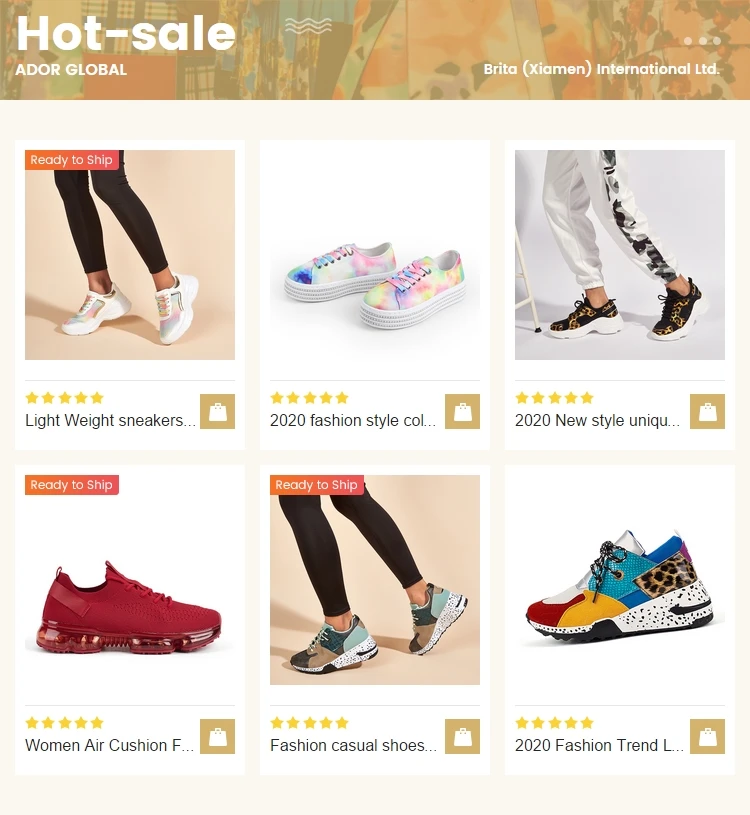Click shopping bag icon for Women Air Cushion shoes
This screenshot has height=815, width=750.
coord(217,737)
